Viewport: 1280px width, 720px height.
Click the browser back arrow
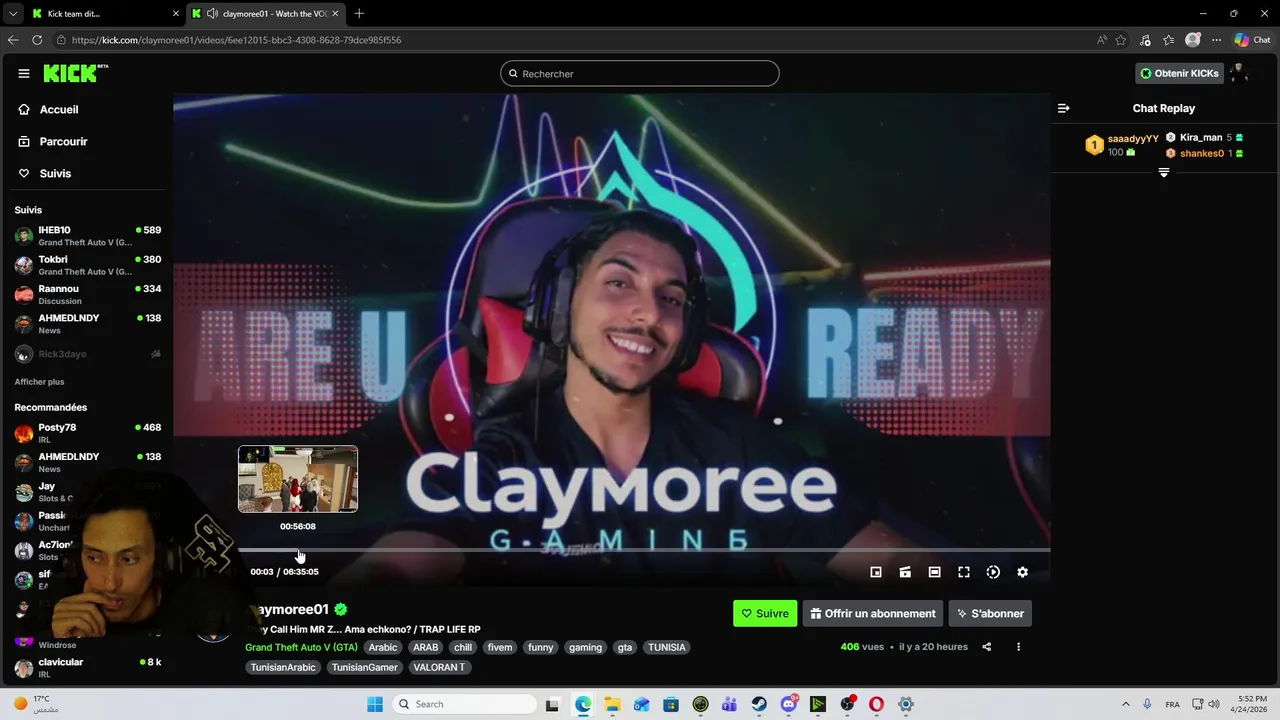click(x=13, y=40)
